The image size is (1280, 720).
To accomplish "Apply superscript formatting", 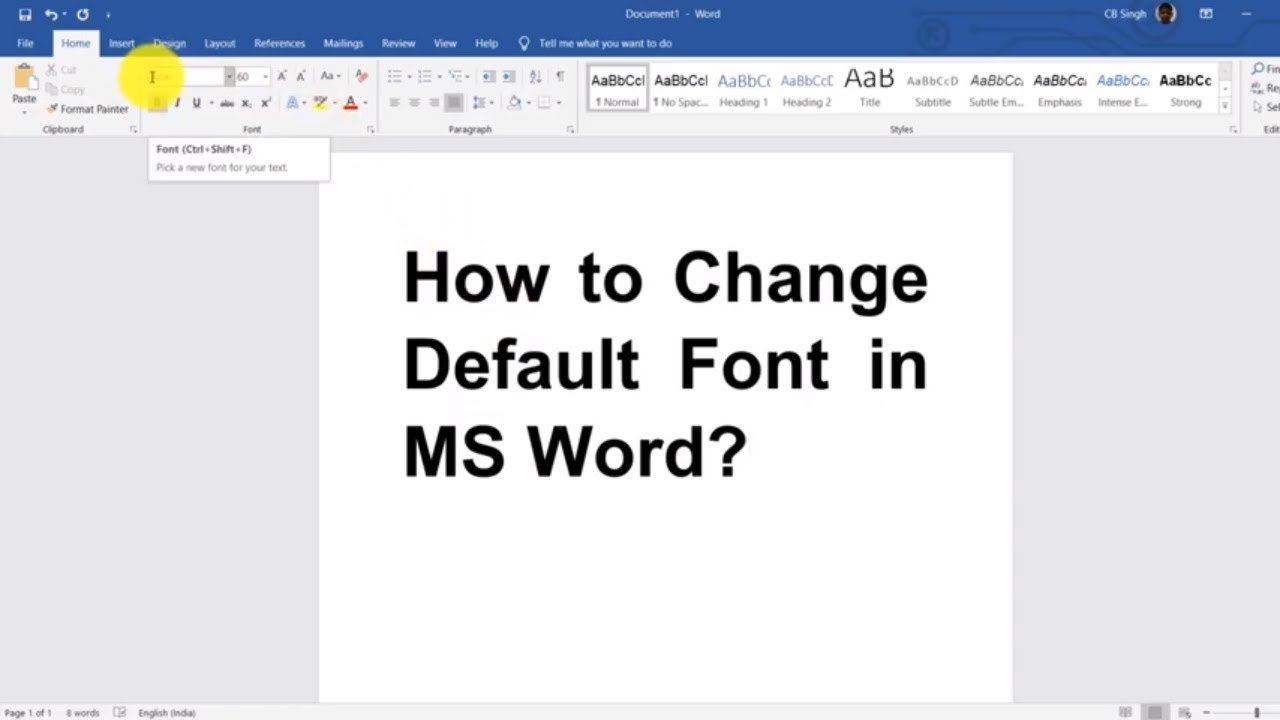I will [266, 103].
